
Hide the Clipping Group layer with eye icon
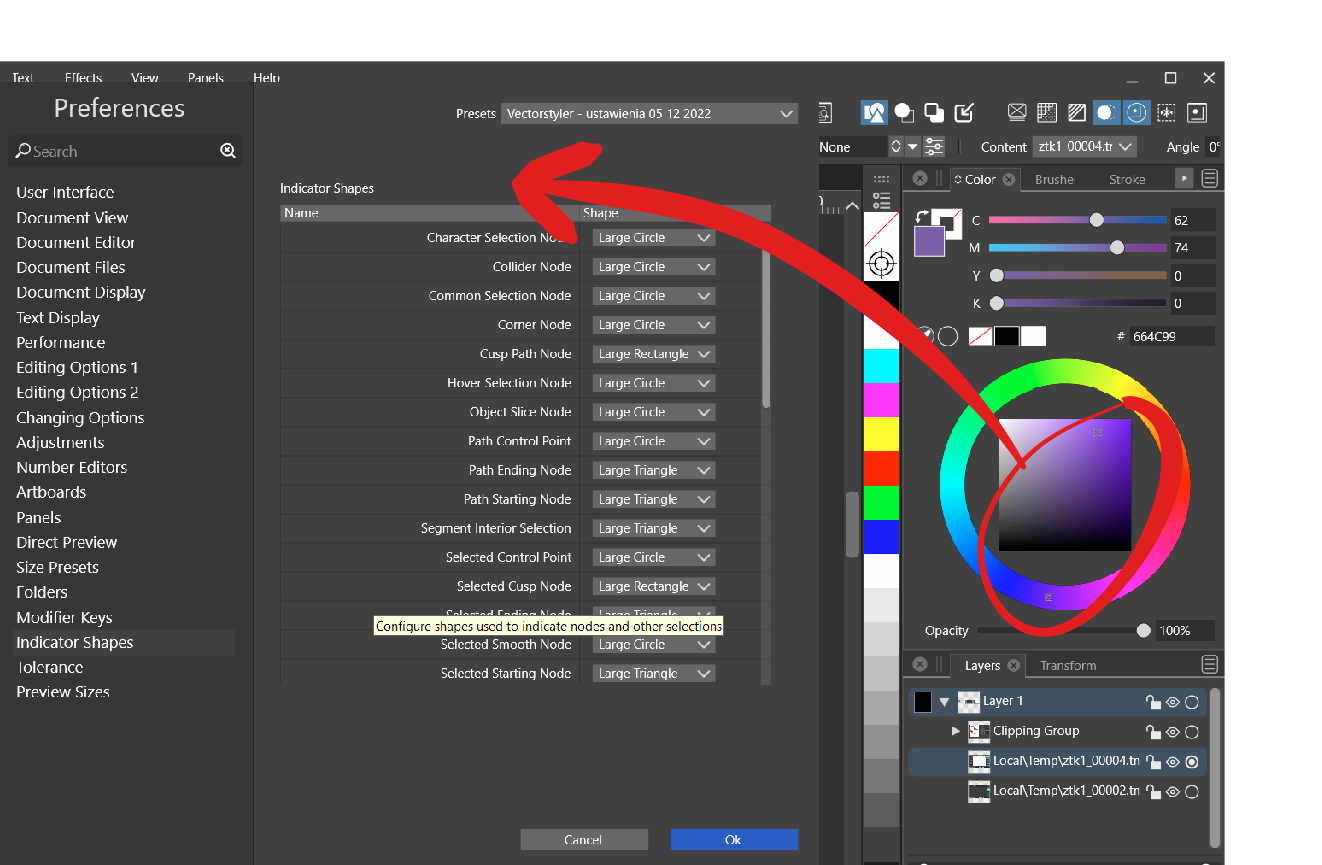pyautogui.click(x=1173, y=732)
